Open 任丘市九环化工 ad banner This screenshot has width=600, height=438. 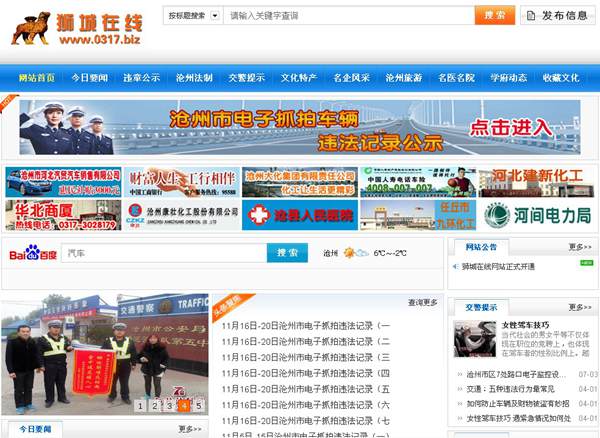[418, 215]
